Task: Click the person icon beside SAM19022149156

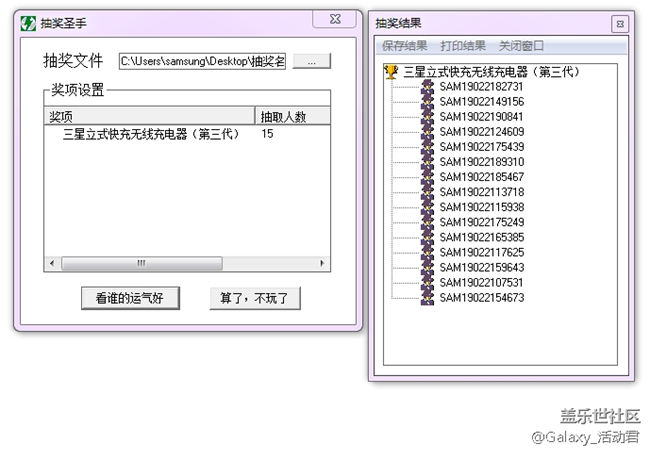Action: (x=427, y=102)
